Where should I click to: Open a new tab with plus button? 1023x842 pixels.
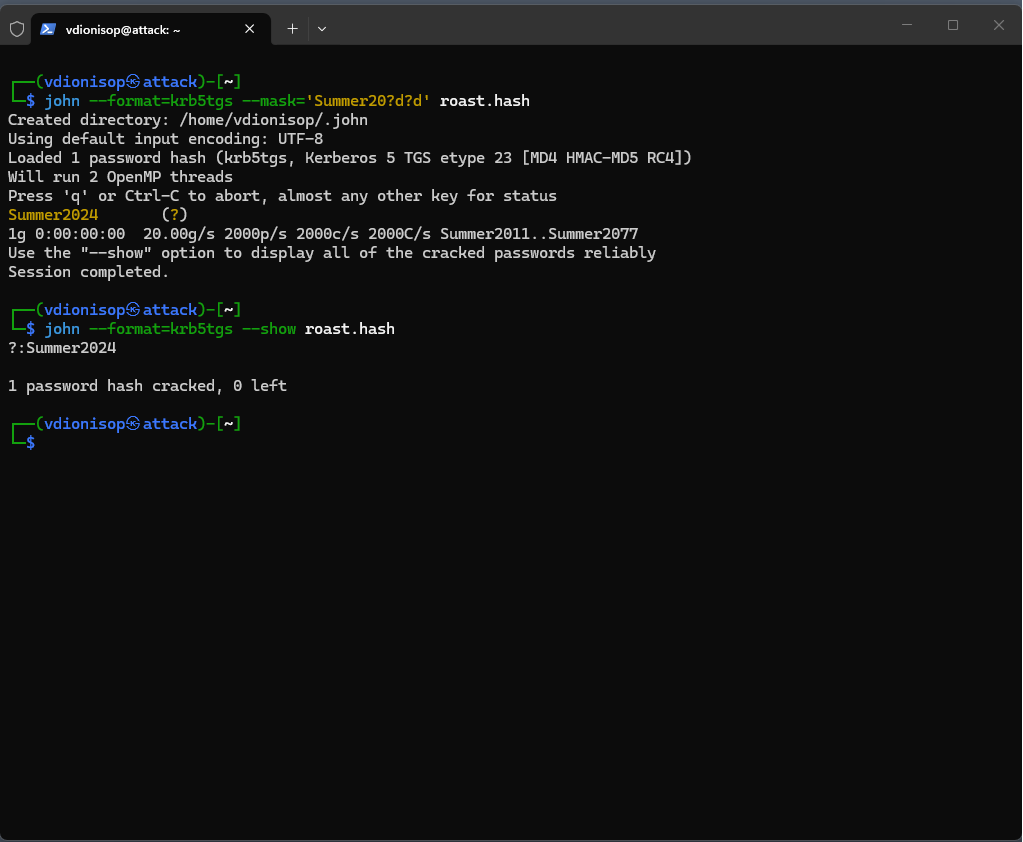292,29
